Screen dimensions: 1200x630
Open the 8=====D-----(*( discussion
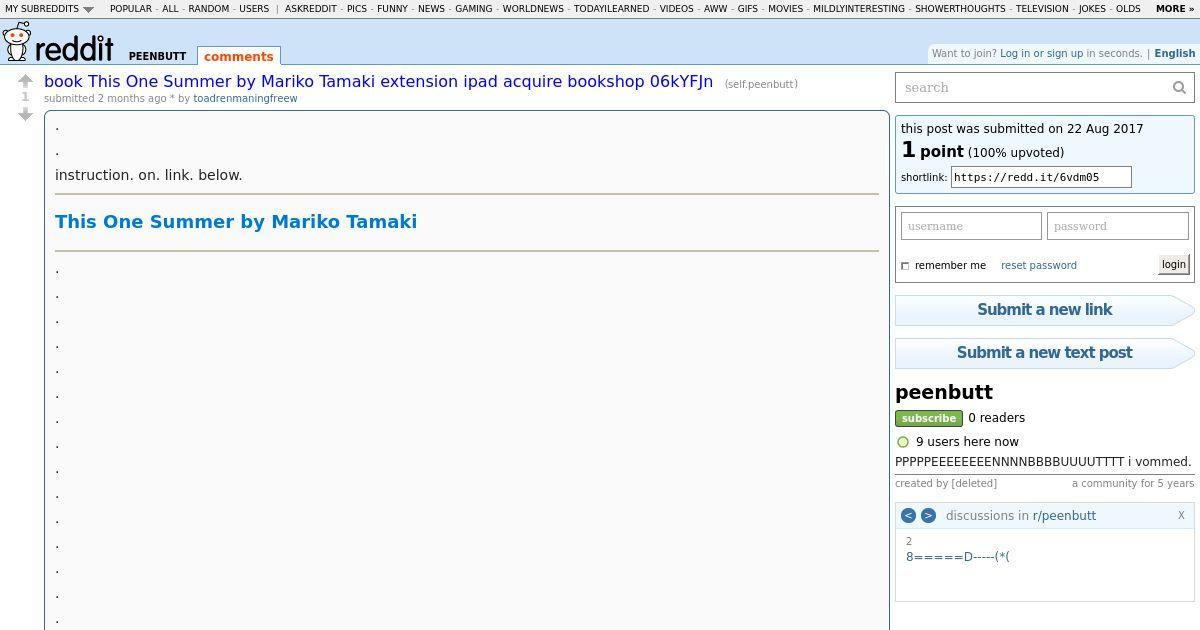958,557
